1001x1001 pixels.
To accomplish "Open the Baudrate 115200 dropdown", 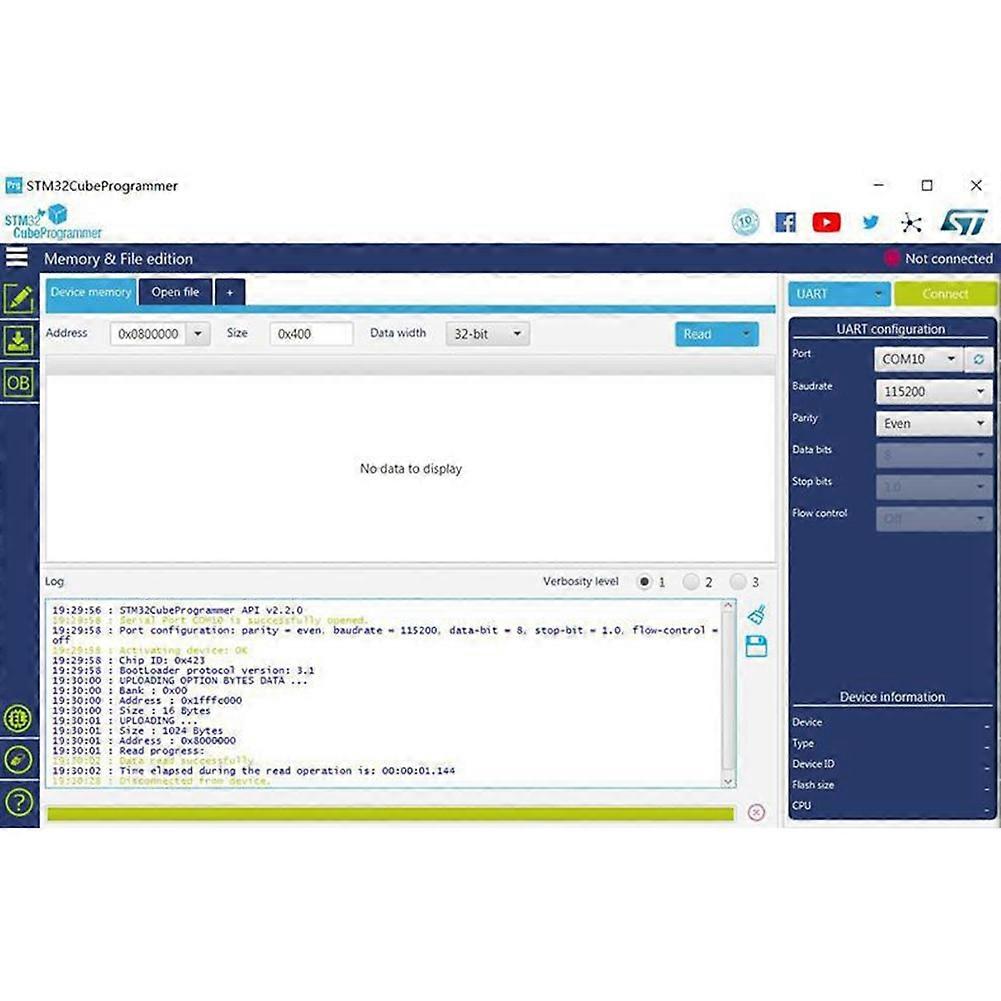I will [x=934, y=392].
